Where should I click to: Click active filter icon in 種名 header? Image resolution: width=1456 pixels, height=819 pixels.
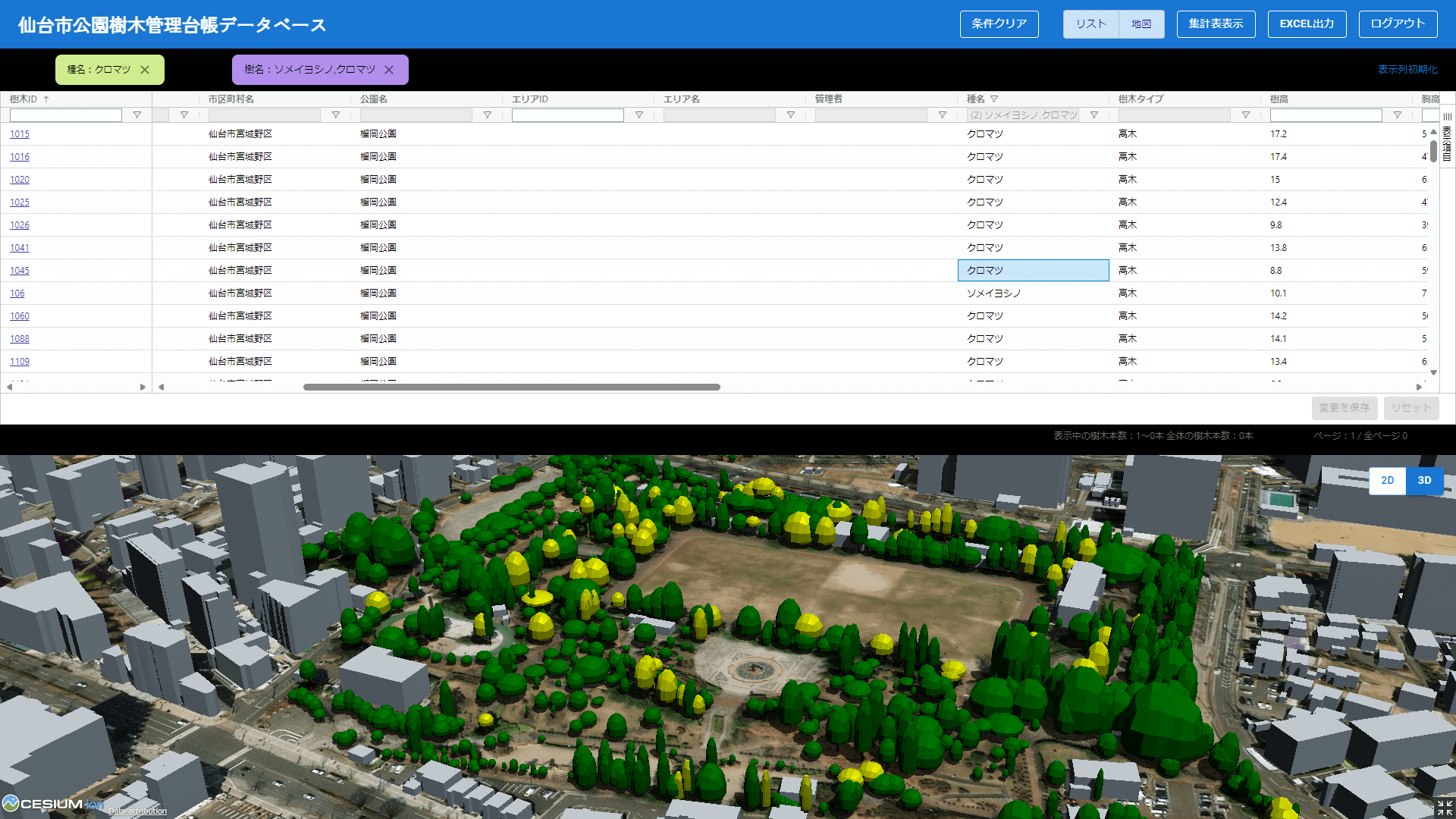[x=994, y=99]
